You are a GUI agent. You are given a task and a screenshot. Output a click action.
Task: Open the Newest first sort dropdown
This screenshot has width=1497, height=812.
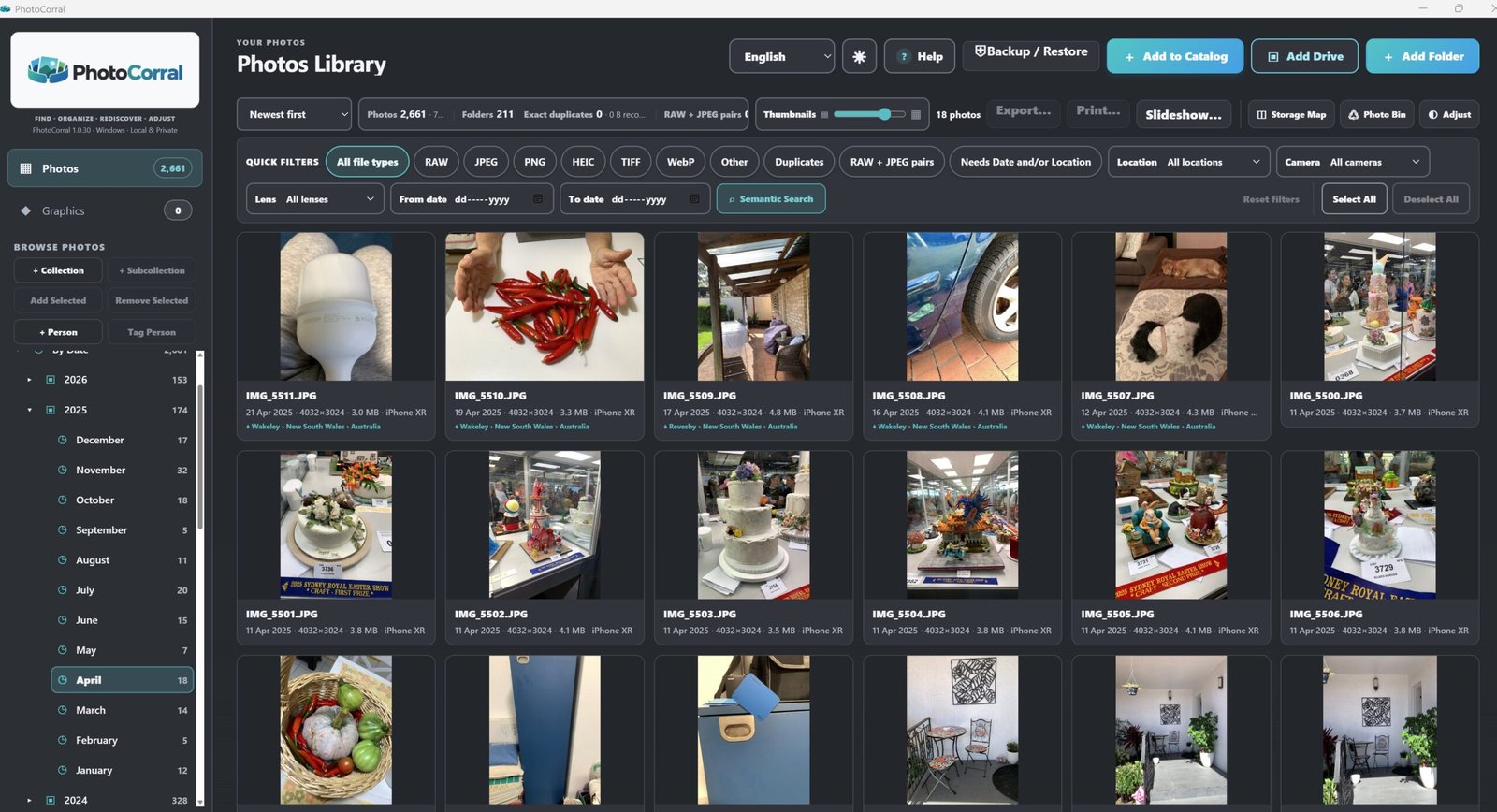(x=294, y=114)
